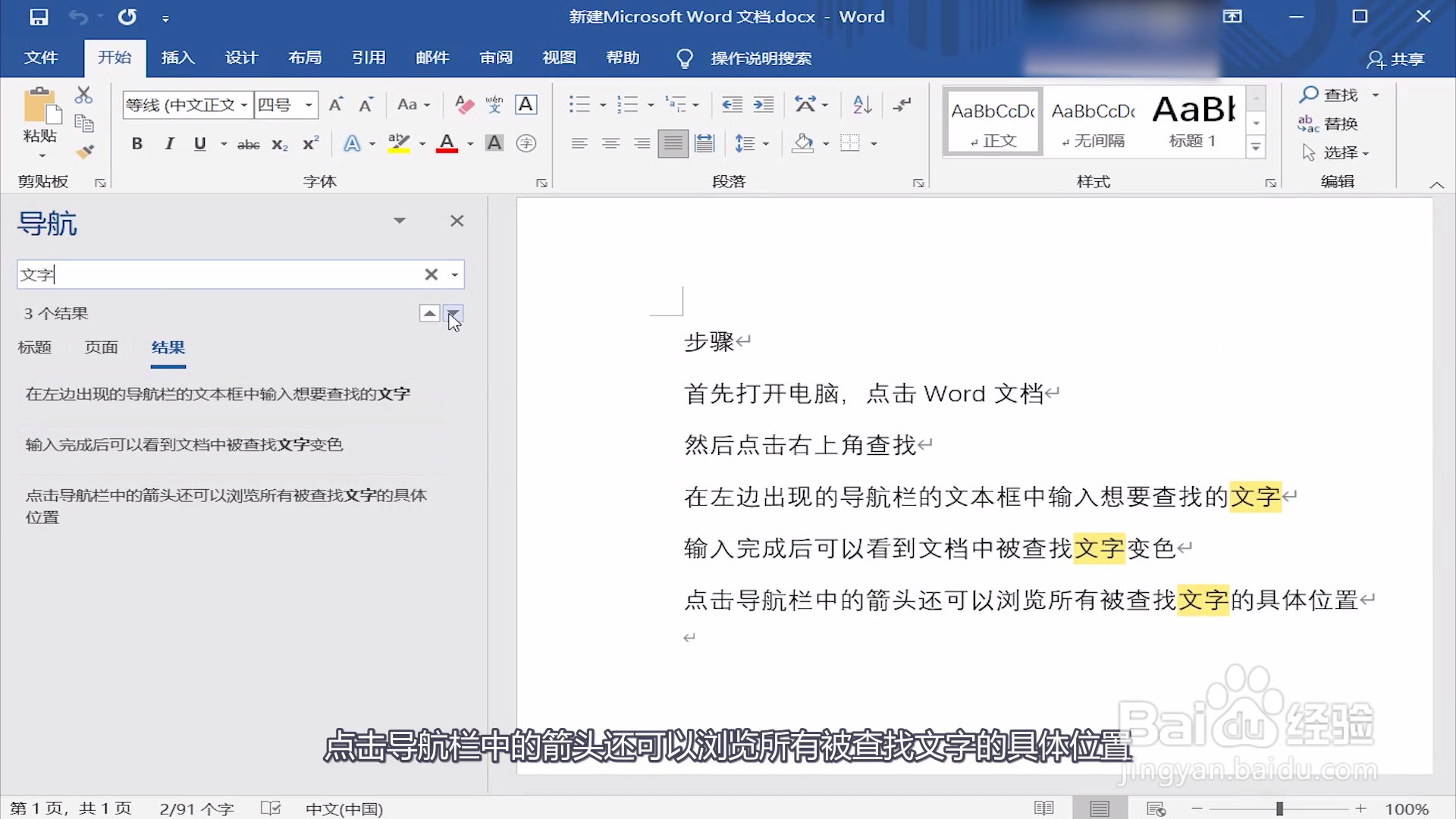Screen dimensions: 1456x819
Task: Click the character border icon
Action: click(x=526, y=105)
